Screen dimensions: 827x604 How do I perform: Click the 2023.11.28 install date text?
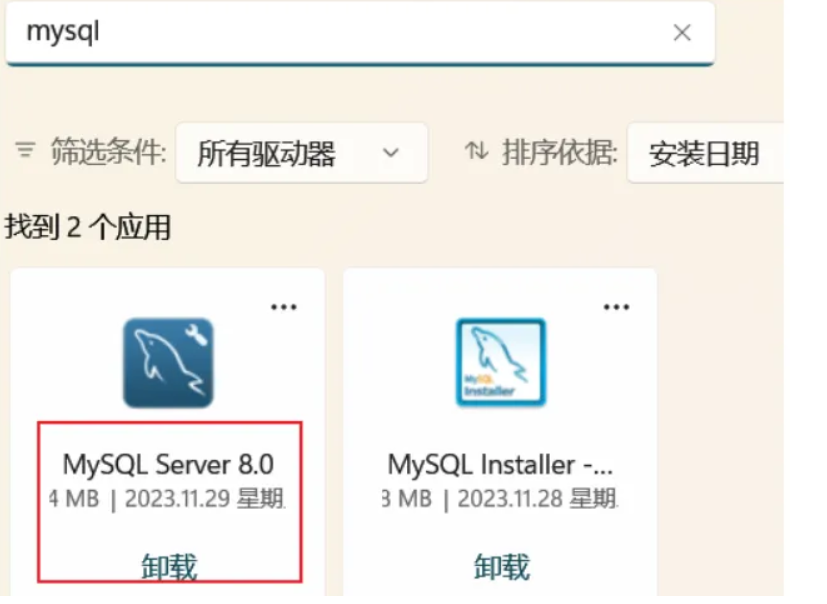click(x=510, y=498)
